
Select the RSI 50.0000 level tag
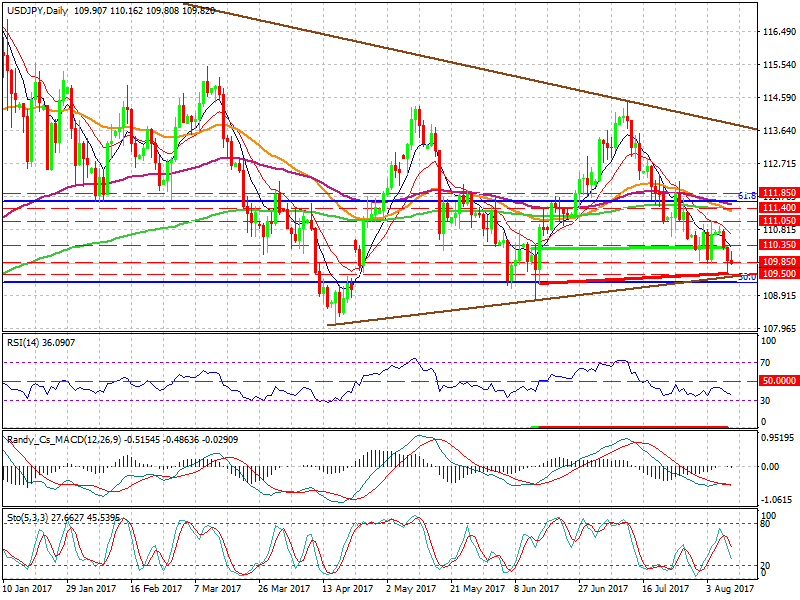tap(777, 381)
